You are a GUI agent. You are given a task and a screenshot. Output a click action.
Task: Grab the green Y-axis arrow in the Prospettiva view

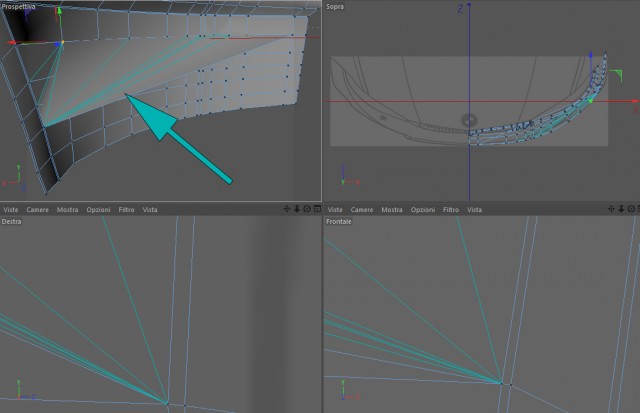pos(60,11)
